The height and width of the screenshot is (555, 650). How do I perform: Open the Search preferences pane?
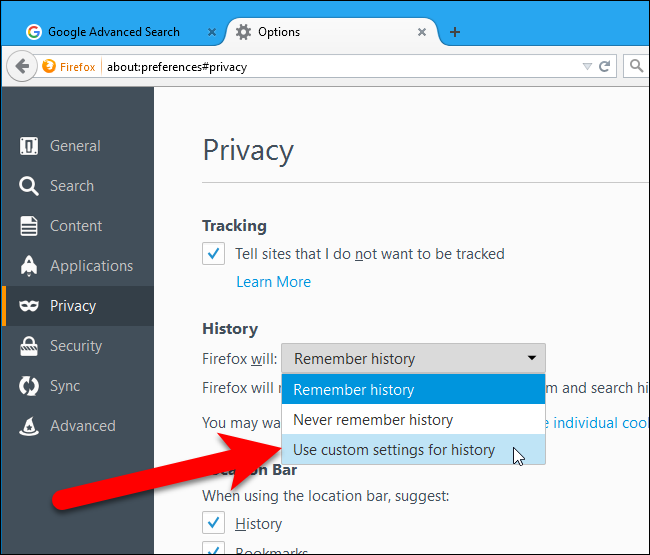tap(77, 186)
